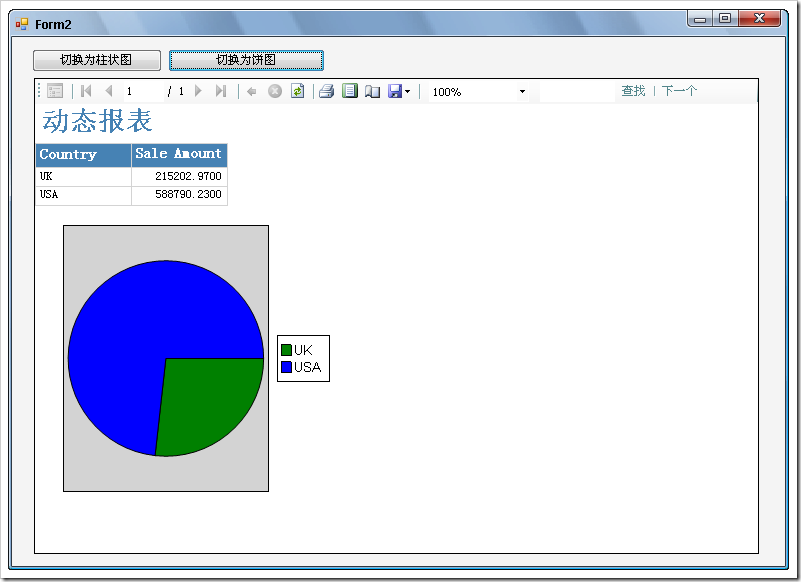The width and height of the screenshot is (801, 582).
Task: Click back to parent report arrow
Action: click(251, 91)
